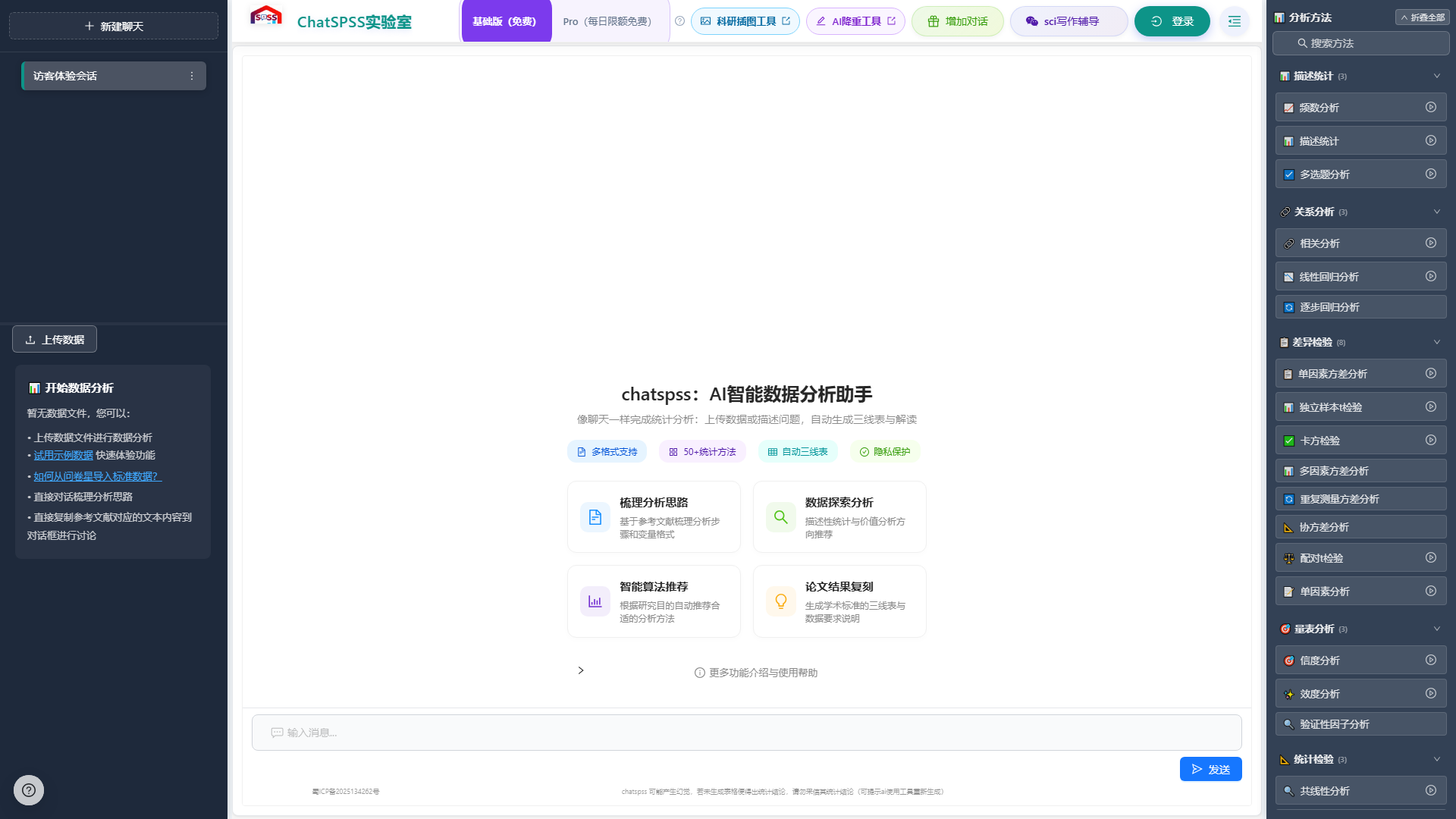This screenshot has width=1456, height=819.
Task: Collapse the 描述统计 category
Action: [x=1436, y=76]
